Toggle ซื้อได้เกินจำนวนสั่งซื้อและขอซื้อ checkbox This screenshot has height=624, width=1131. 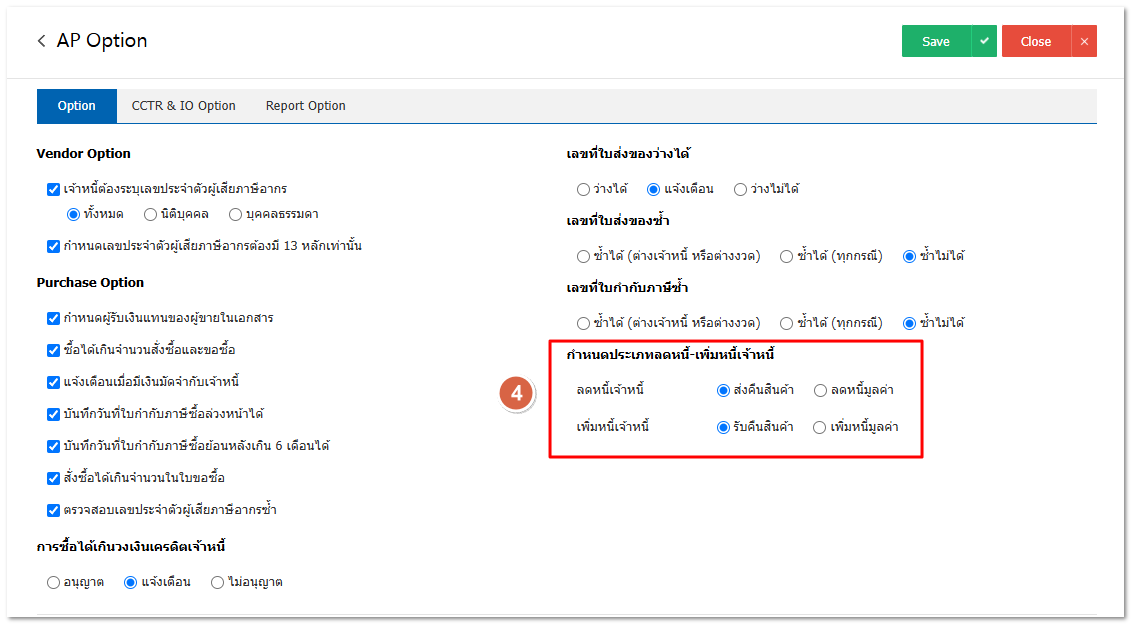tap(53, 350)
